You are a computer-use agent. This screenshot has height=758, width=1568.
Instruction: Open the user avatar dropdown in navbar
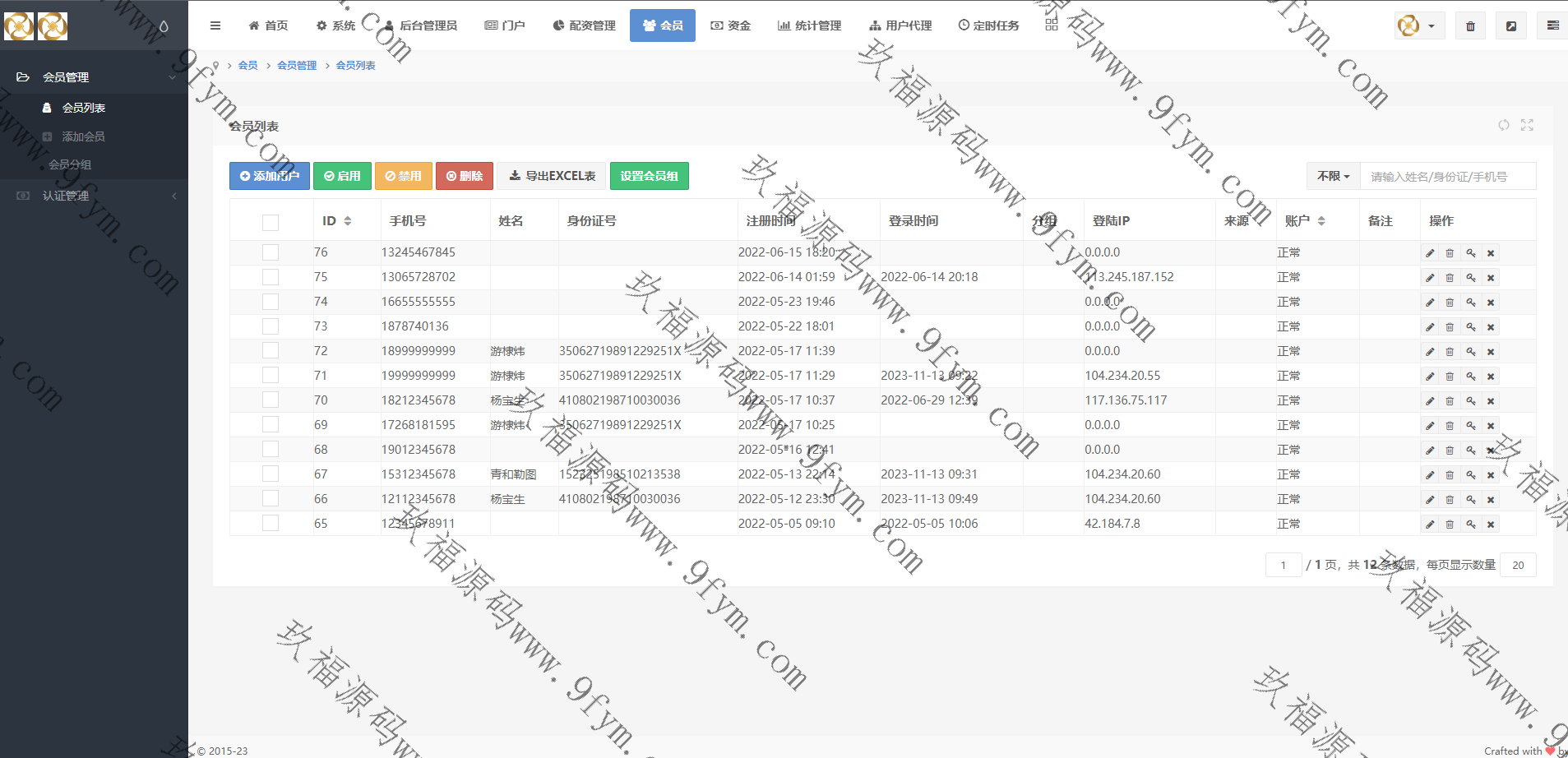tap(1418, 26)
